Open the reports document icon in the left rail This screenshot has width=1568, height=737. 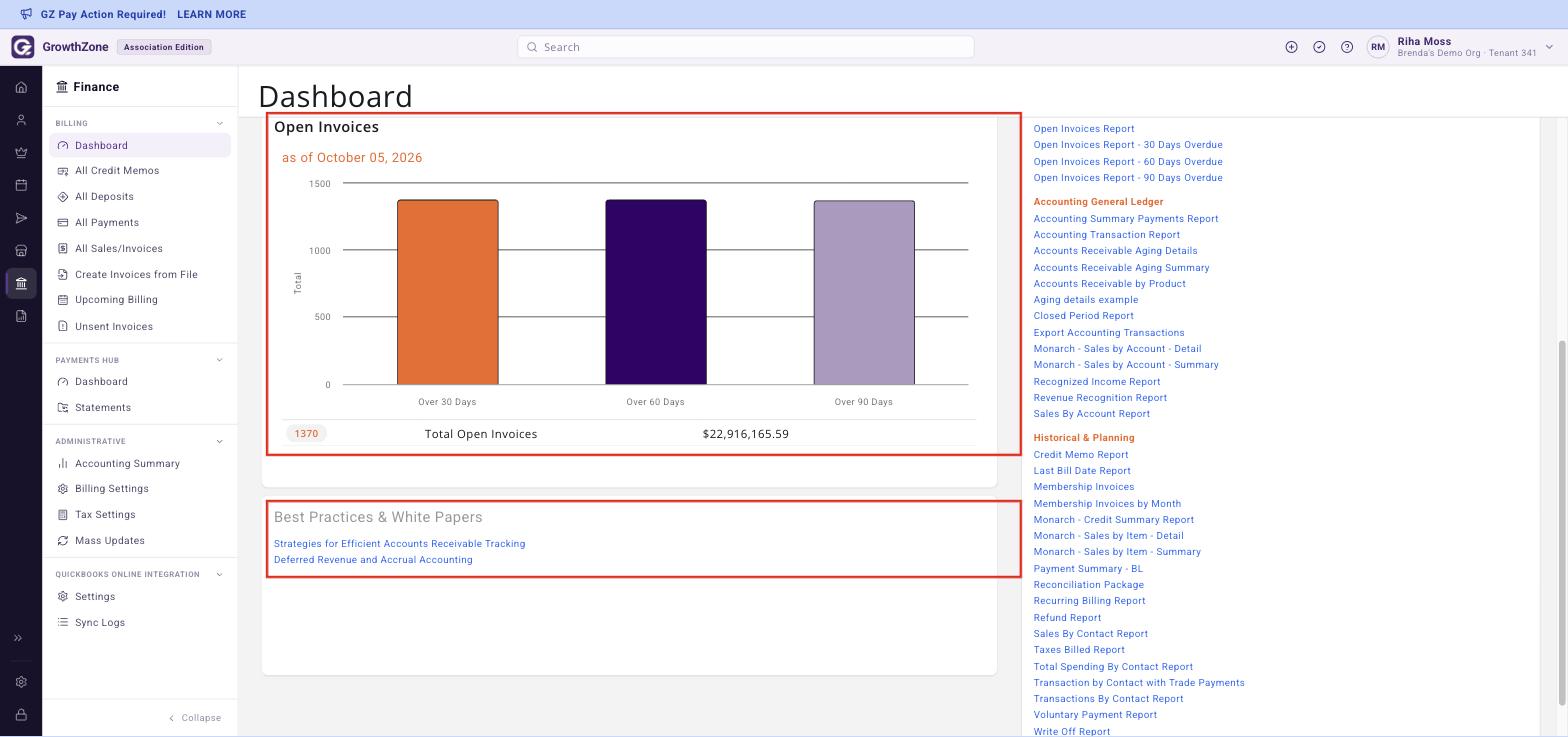coord(21,316)
